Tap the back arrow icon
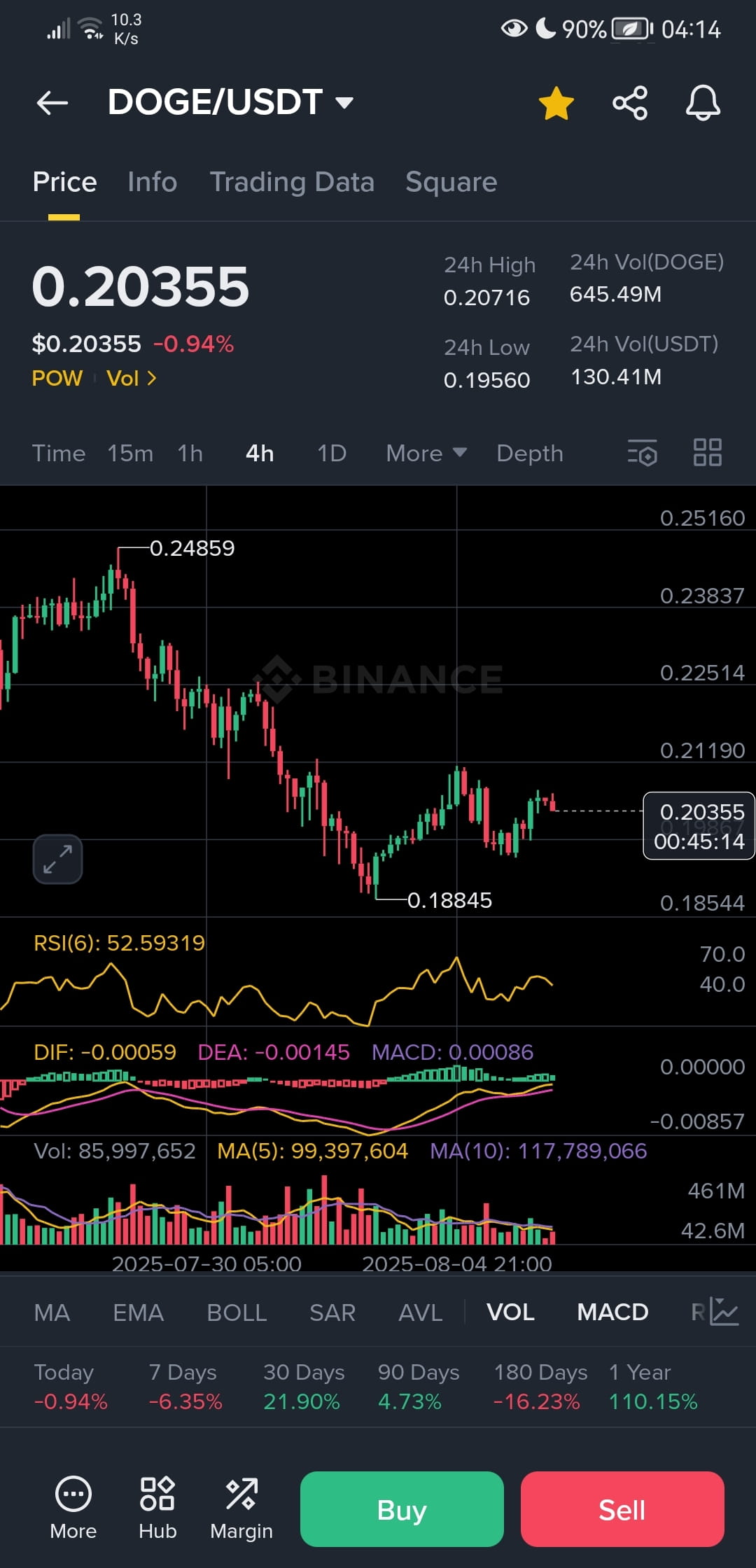Screen dimensions: 756x1568 click(52, 103)
